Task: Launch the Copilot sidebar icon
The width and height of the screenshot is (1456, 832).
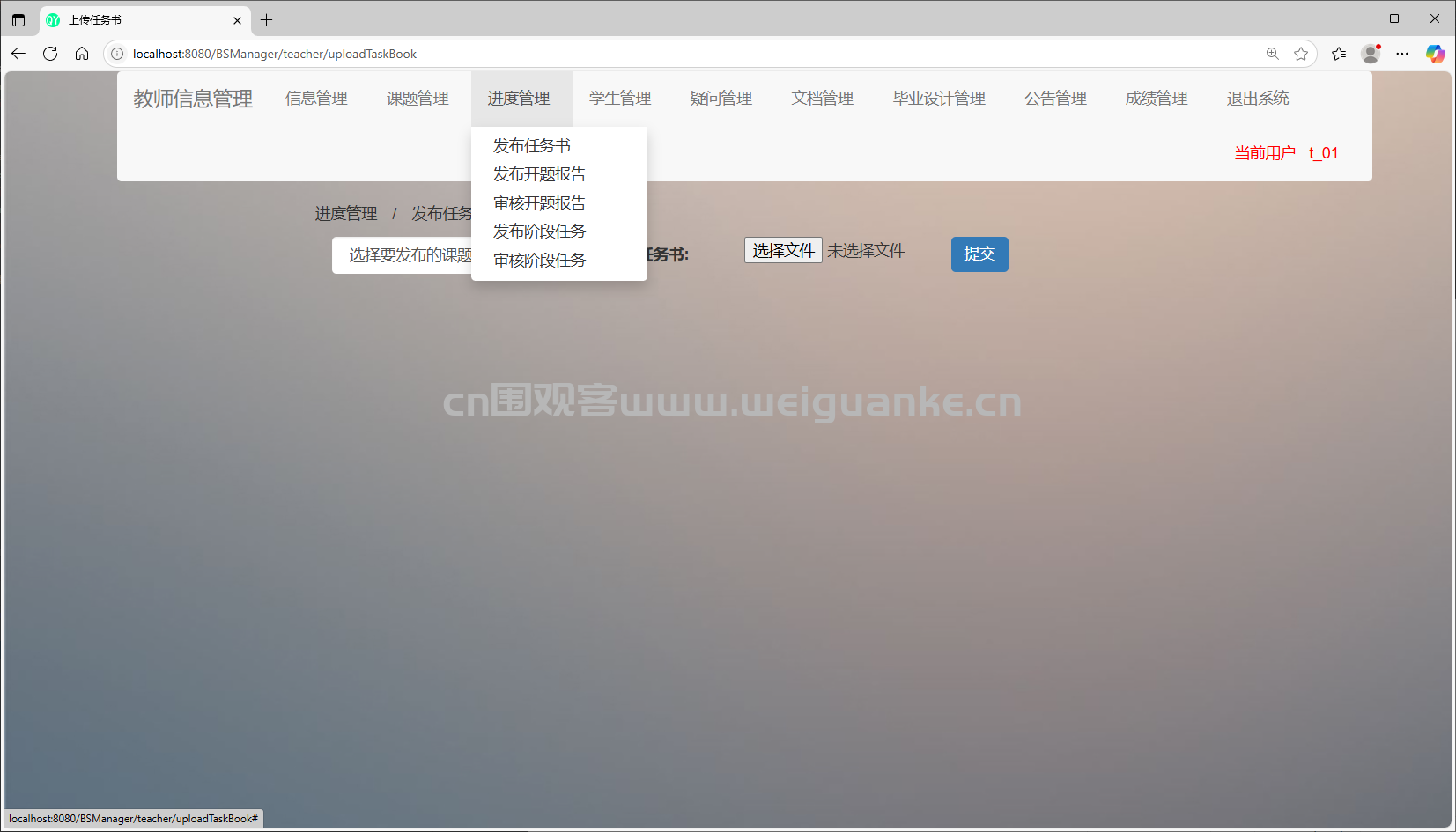Action: click(1436, 54)
